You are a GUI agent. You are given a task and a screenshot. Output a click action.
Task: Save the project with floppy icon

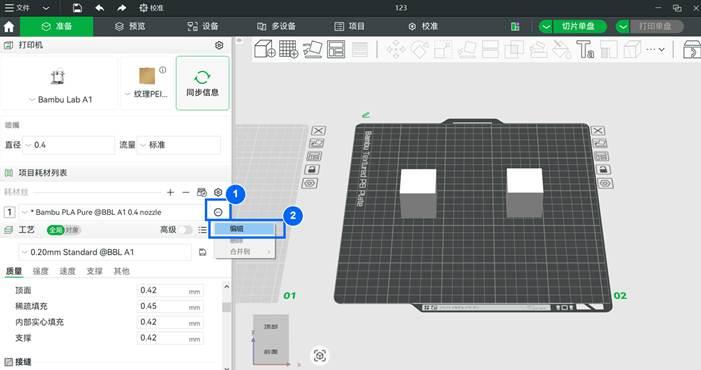77,8
